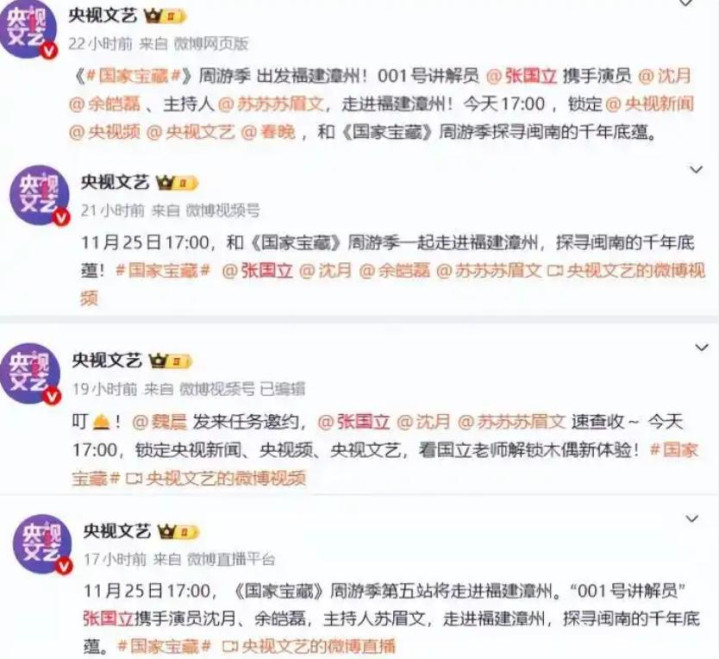Screen dimensions: 719x659
Task: Open the avatar on the 19小时前 post
Action: [x=31, y=373]
